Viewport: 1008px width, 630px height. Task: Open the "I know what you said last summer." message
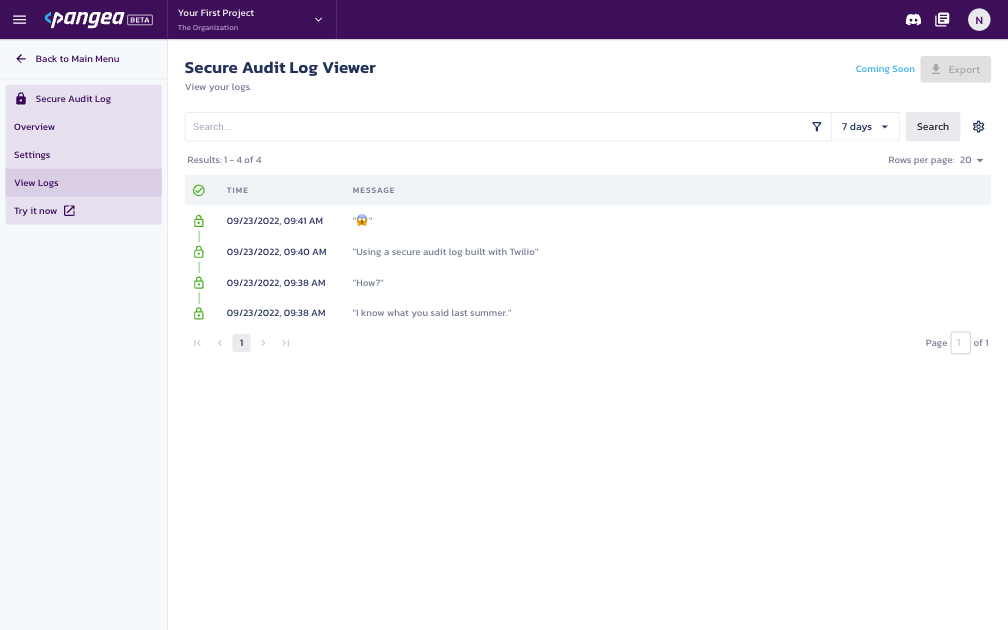click(x=432, y=313)
